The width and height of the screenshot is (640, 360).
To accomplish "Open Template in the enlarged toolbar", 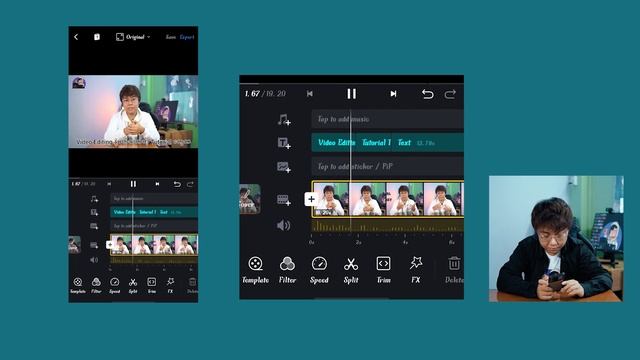I will (x=256, y=270).
